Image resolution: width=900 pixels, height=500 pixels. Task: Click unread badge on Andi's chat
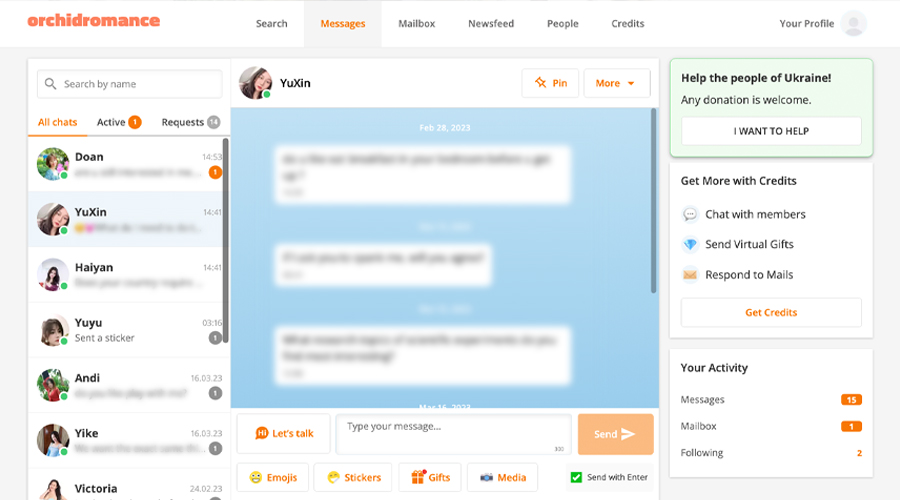215,393
